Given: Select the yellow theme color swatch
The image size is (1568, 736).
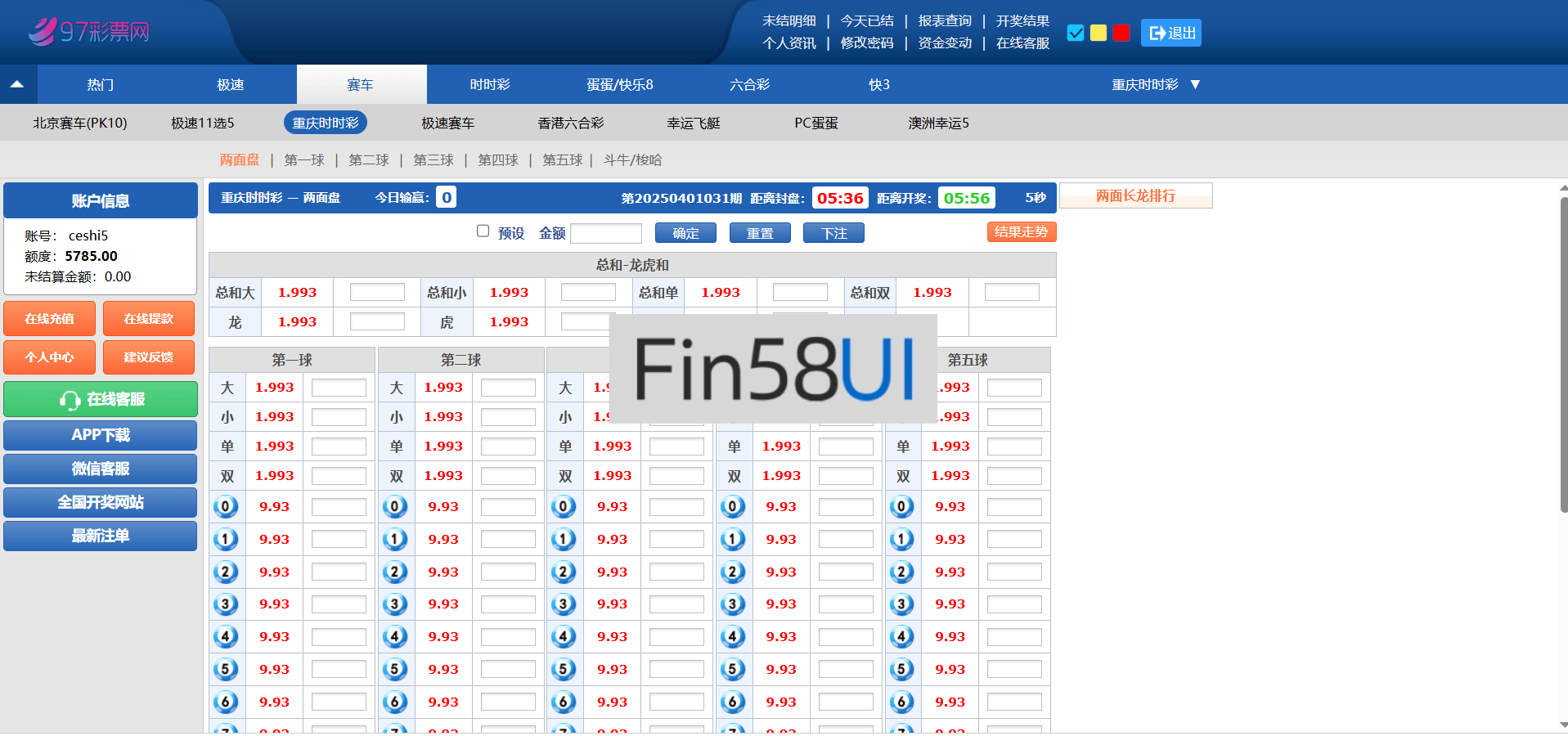Looking at the screenshot, I should click(x=1098, y=33).
